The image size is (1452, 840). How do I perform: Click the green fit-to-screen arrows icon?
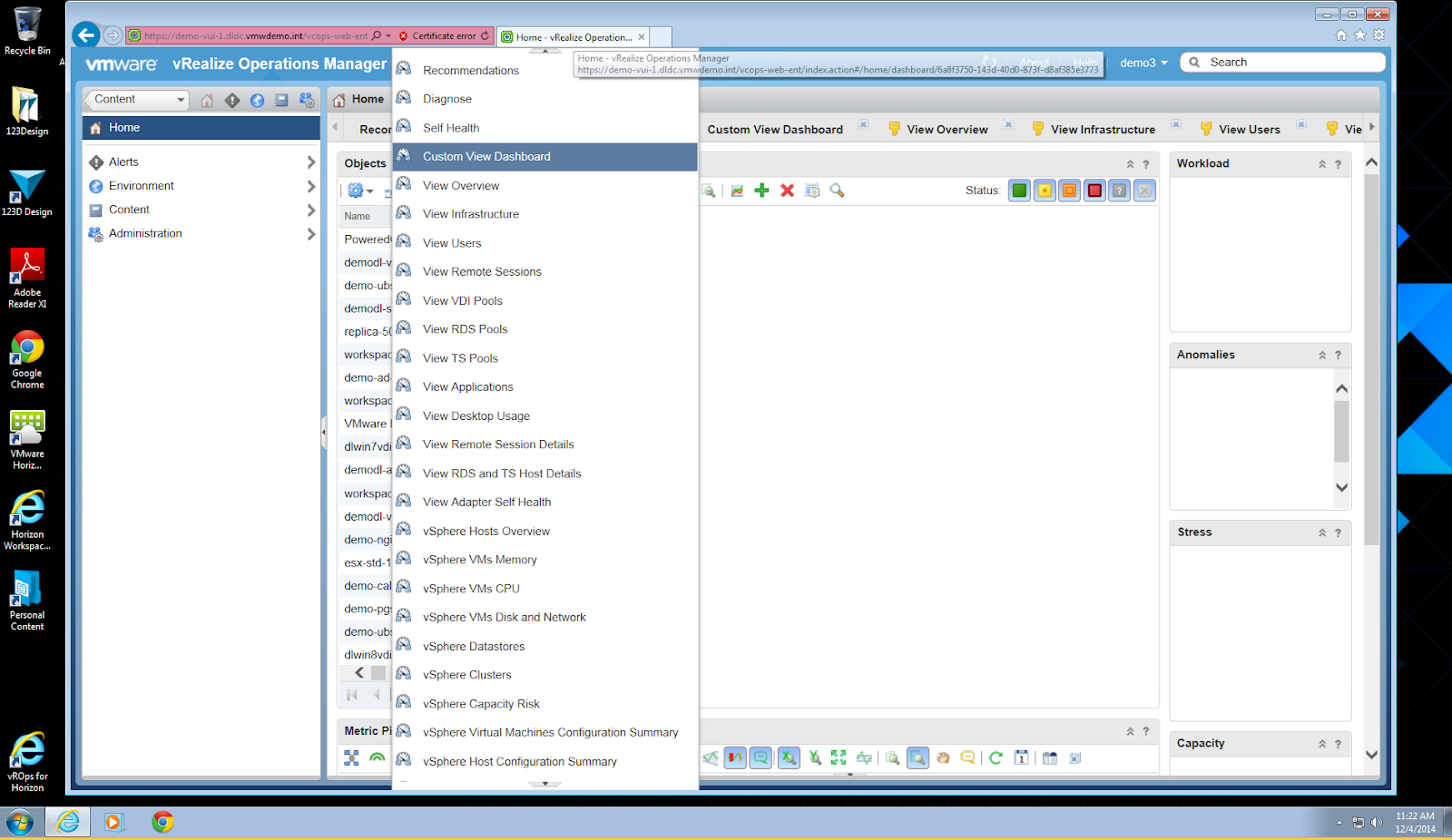tap(839, 757)
